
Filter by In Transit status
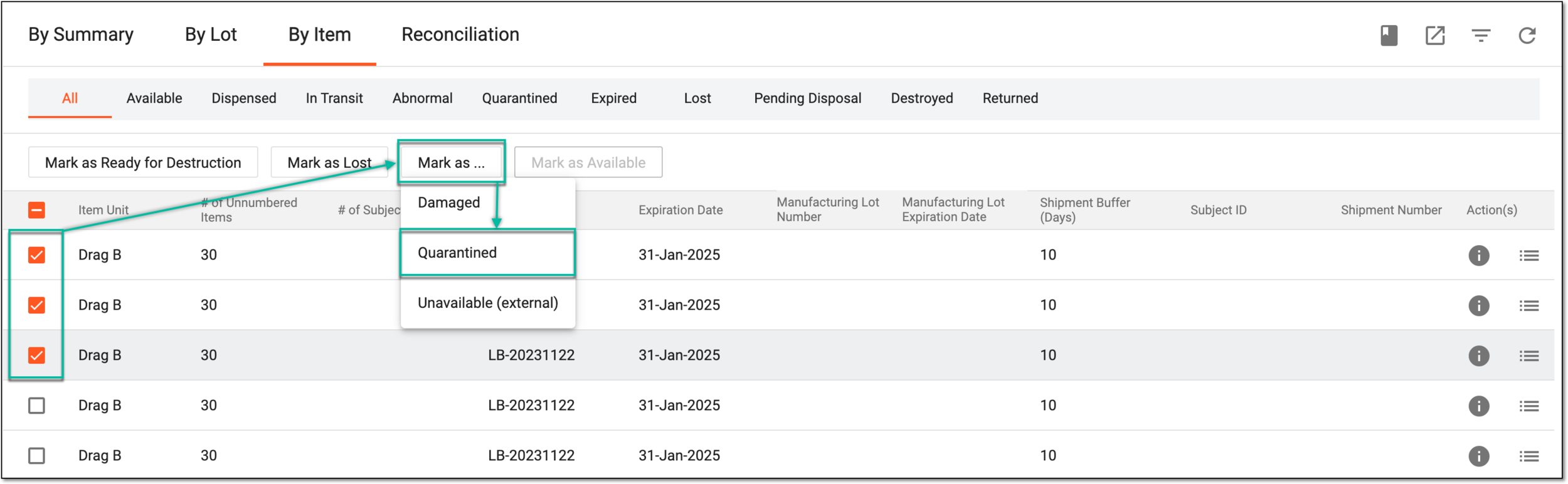tap(334, 98)
